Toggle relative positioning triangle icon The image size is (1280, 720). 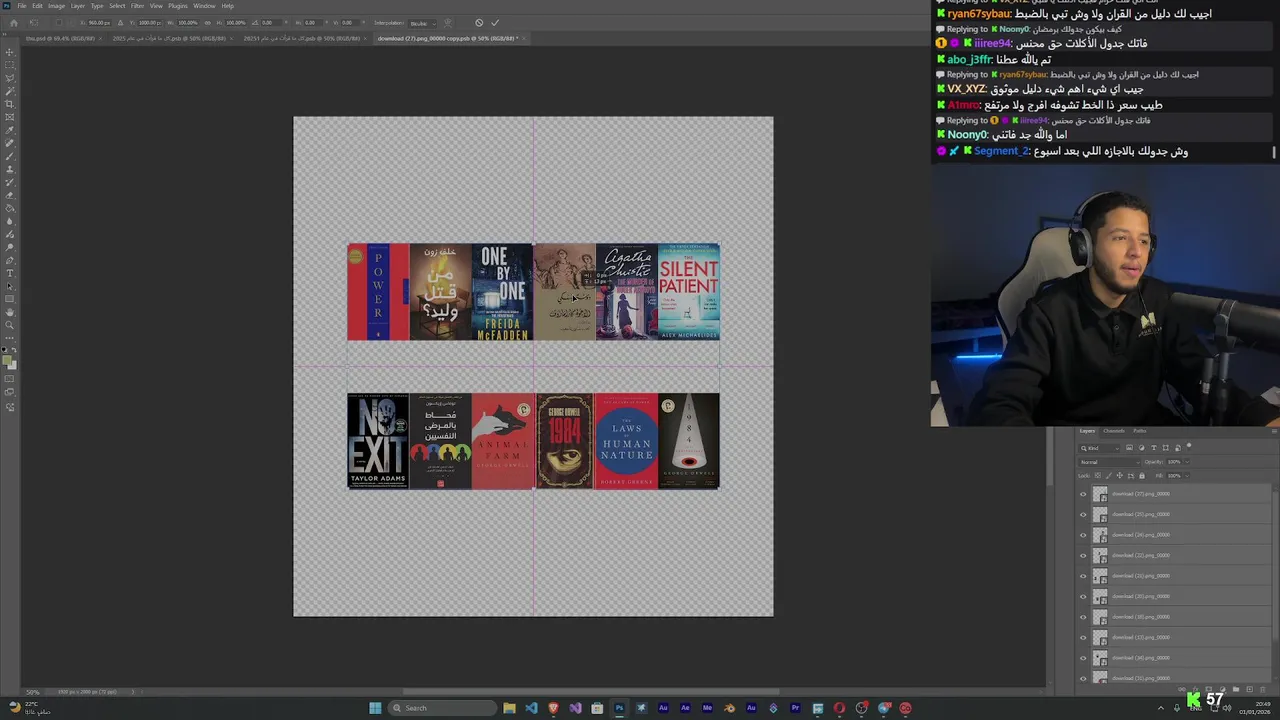(x=120, y=22)
